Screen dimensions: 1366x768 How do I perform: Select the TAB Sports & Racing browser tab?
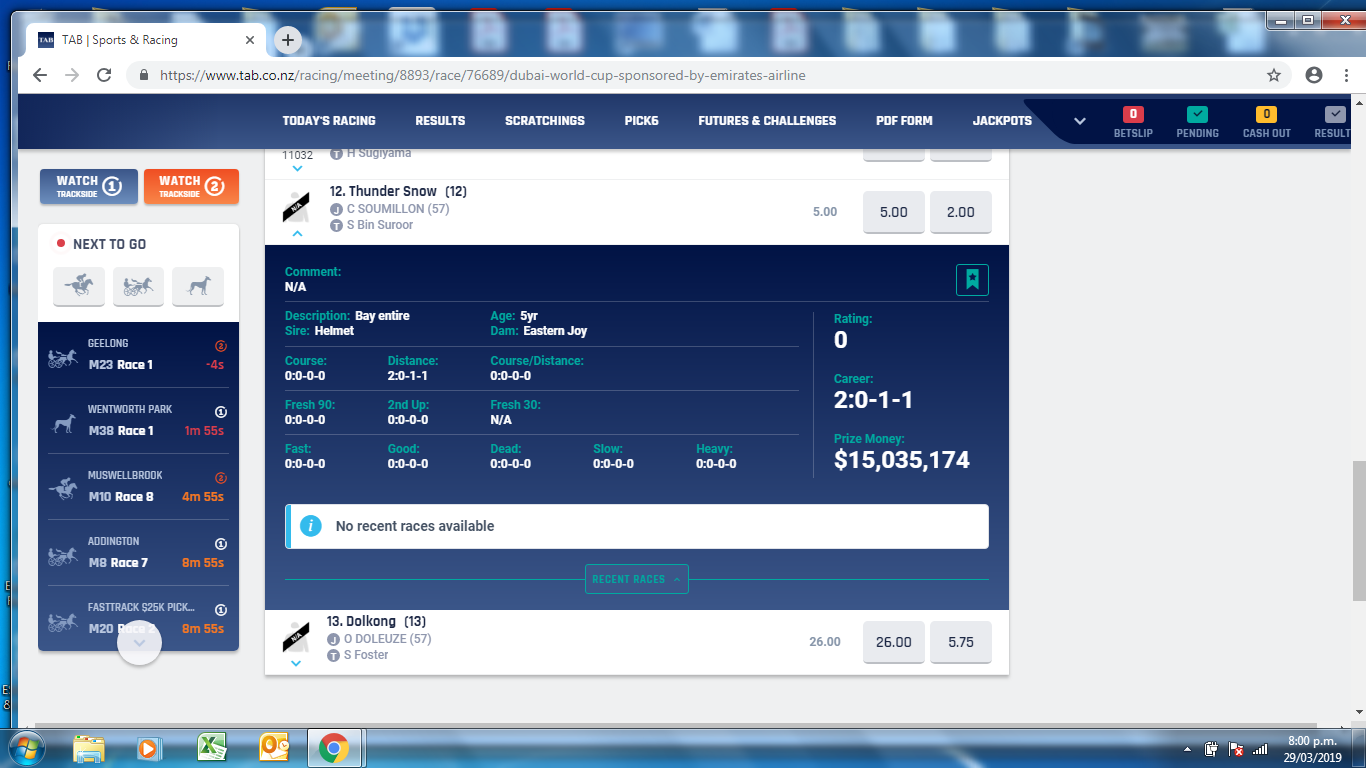145,40
